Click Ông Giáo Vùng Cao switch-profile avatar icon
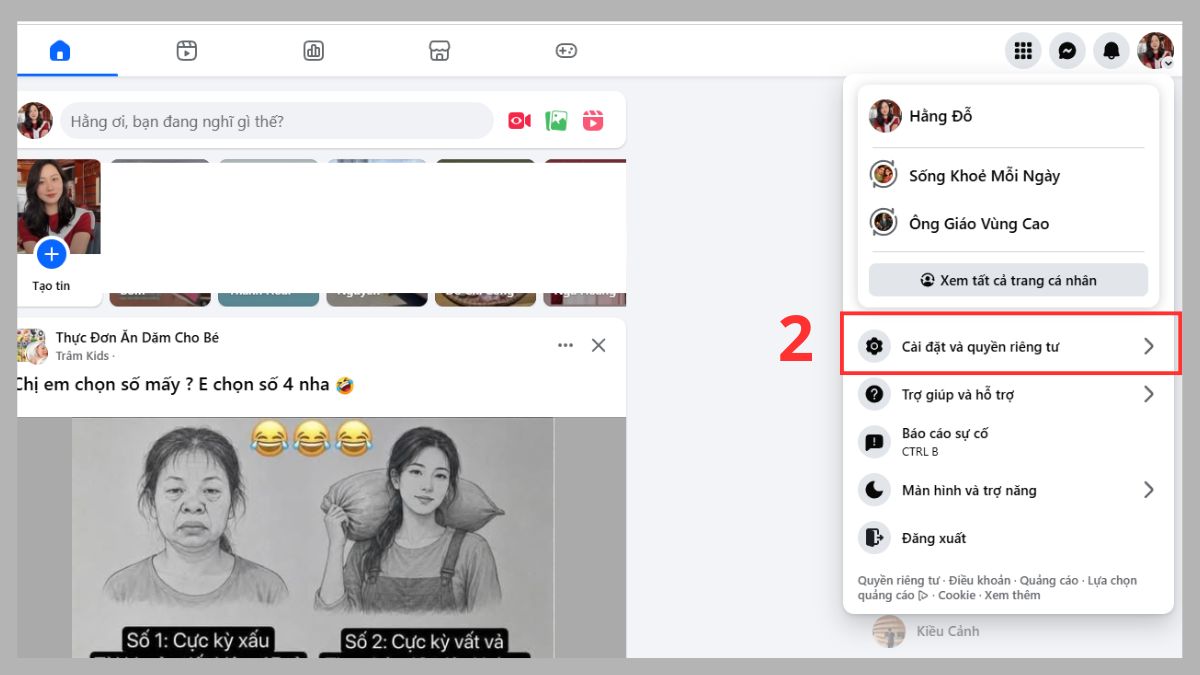Viewport: 1200px width, 675px height. [x=884, y=223]
